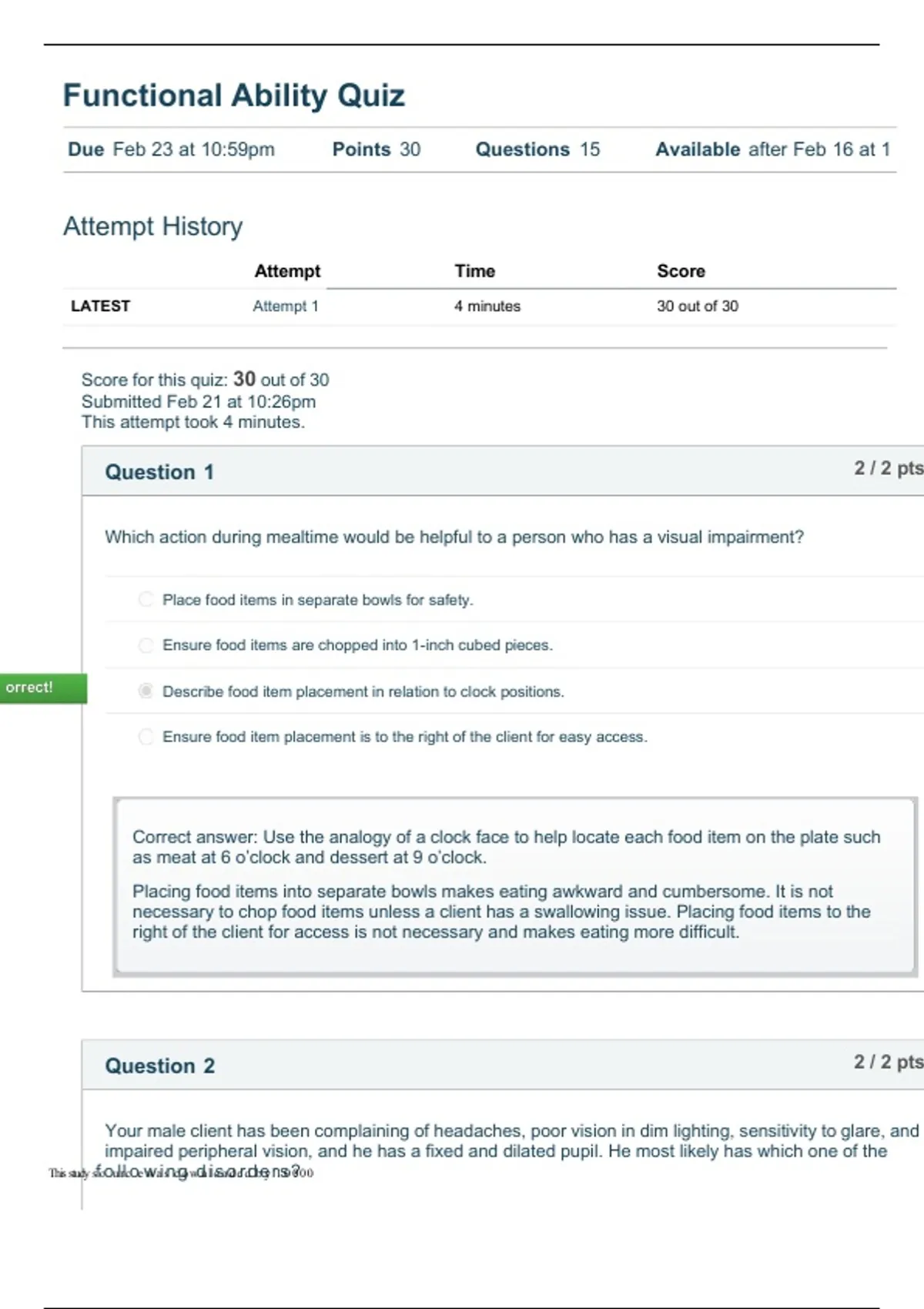Click the Functional Ability Quiz title

234,95
